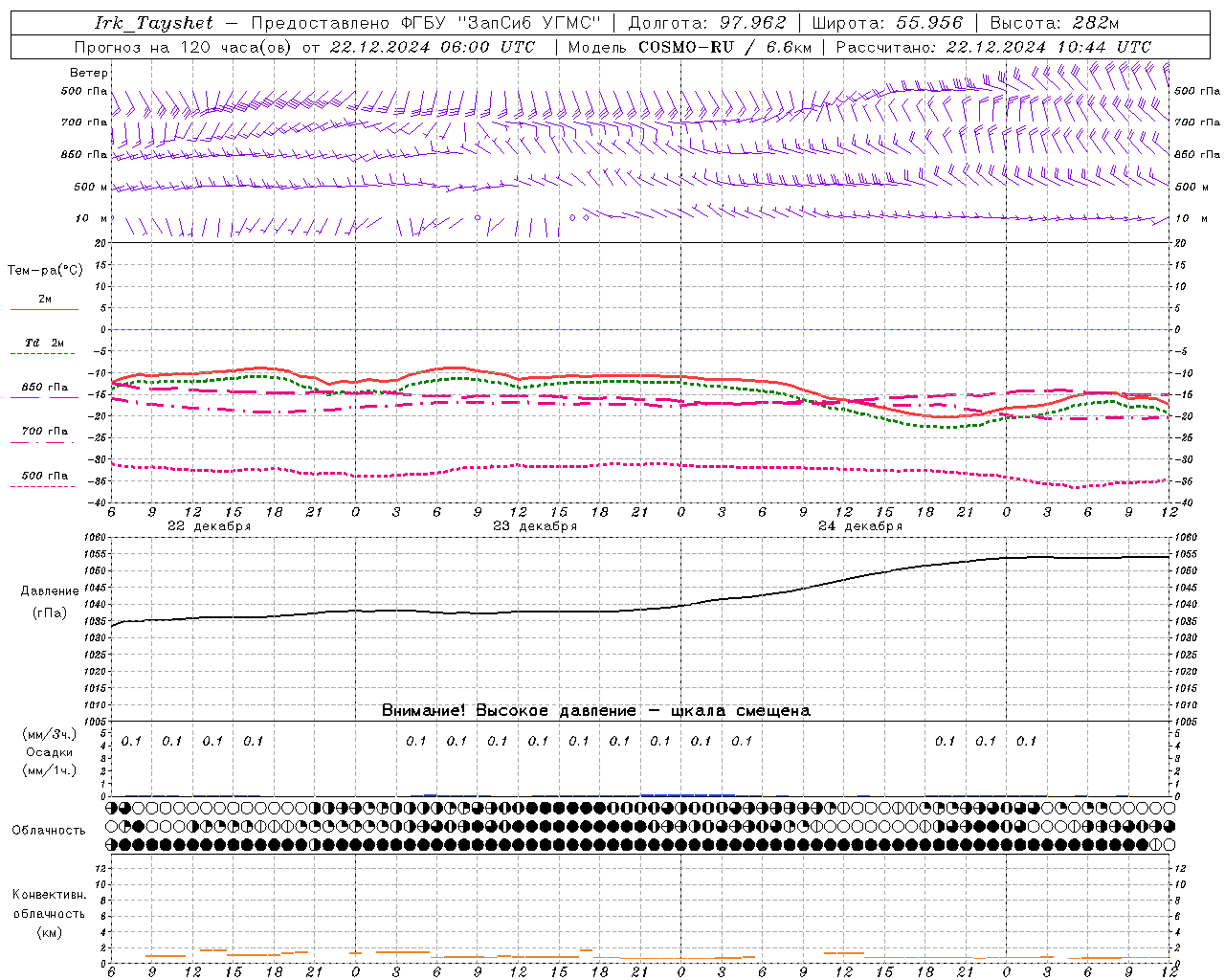1225x980 pixels.
Task: Click the 23 декабря date label
Action: point(534,526)
